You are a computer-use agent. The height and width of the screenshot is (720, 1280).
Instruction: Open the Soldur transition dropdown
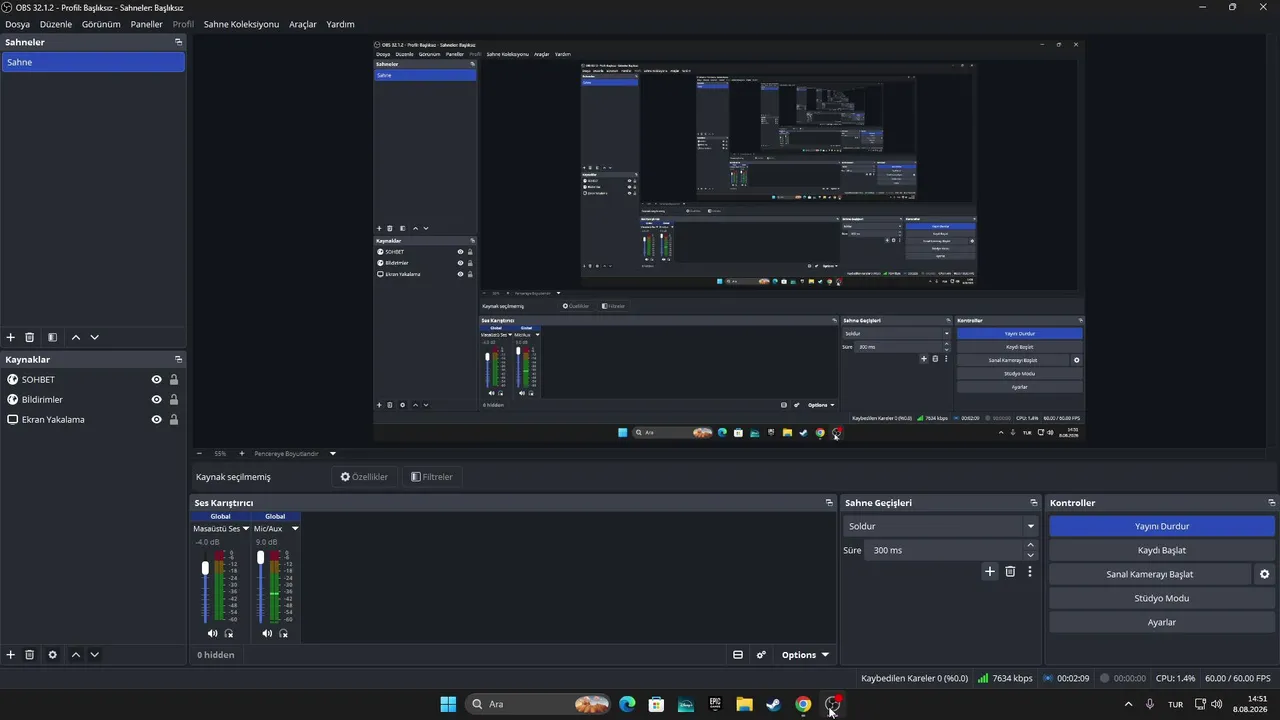pos(940,526)
